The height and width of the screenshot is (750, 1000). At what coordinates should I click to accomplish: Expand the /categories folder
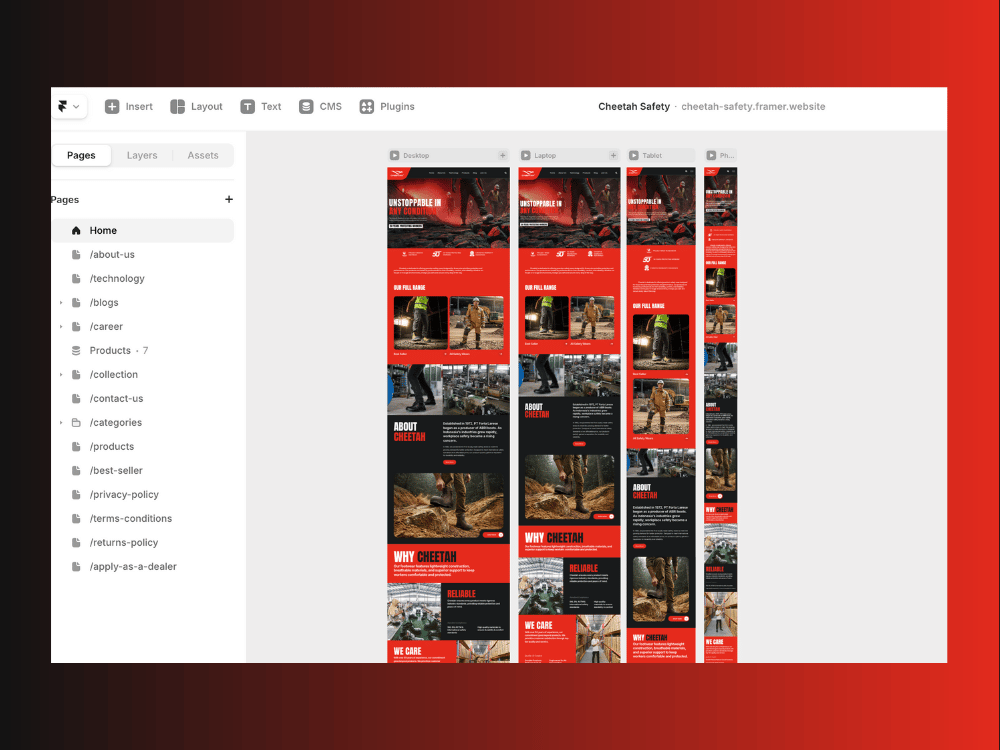(61, 422)
